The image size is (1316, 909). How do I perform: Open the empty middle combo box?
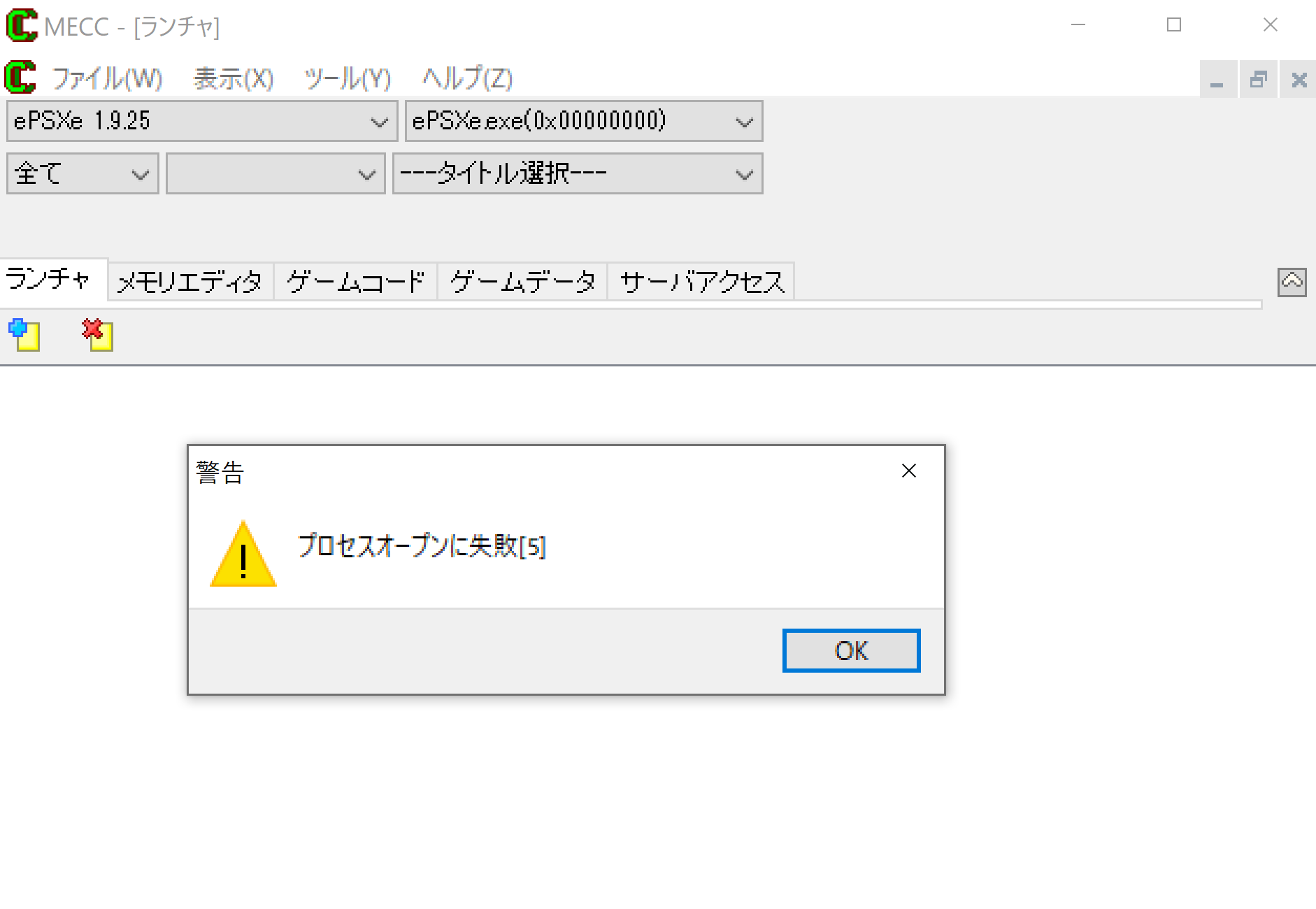click(276, 173)
